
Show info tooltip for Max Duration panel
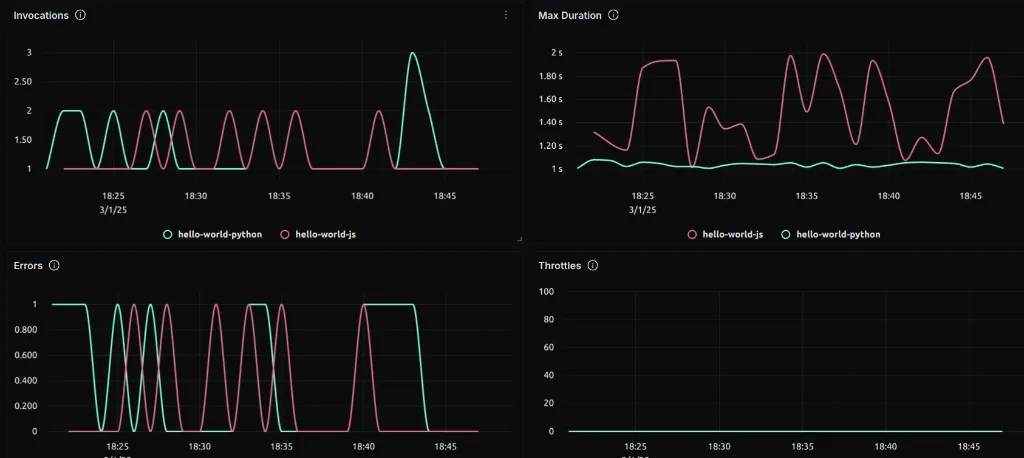tap(613, 15)
